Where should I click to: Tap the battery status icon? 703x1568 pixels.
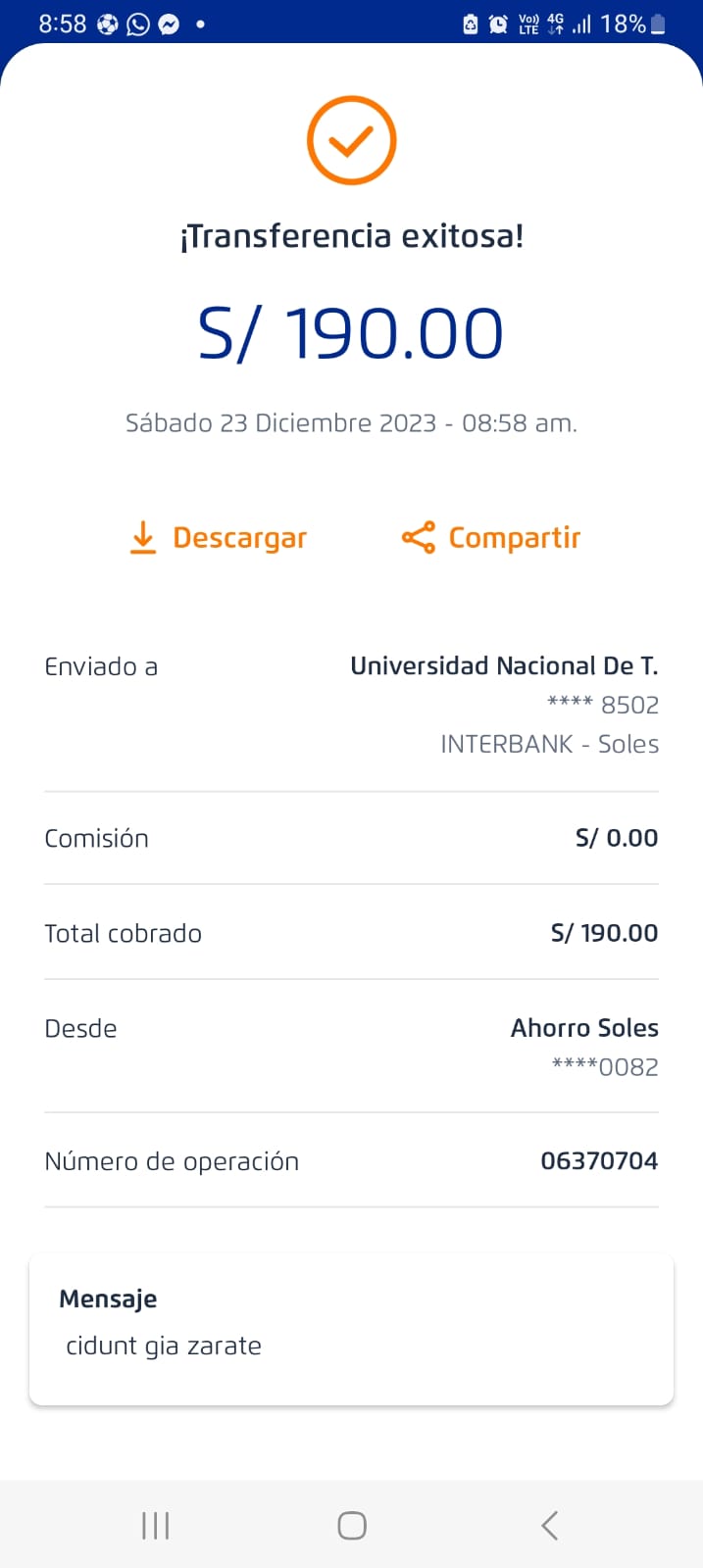(x=658, y=24)
